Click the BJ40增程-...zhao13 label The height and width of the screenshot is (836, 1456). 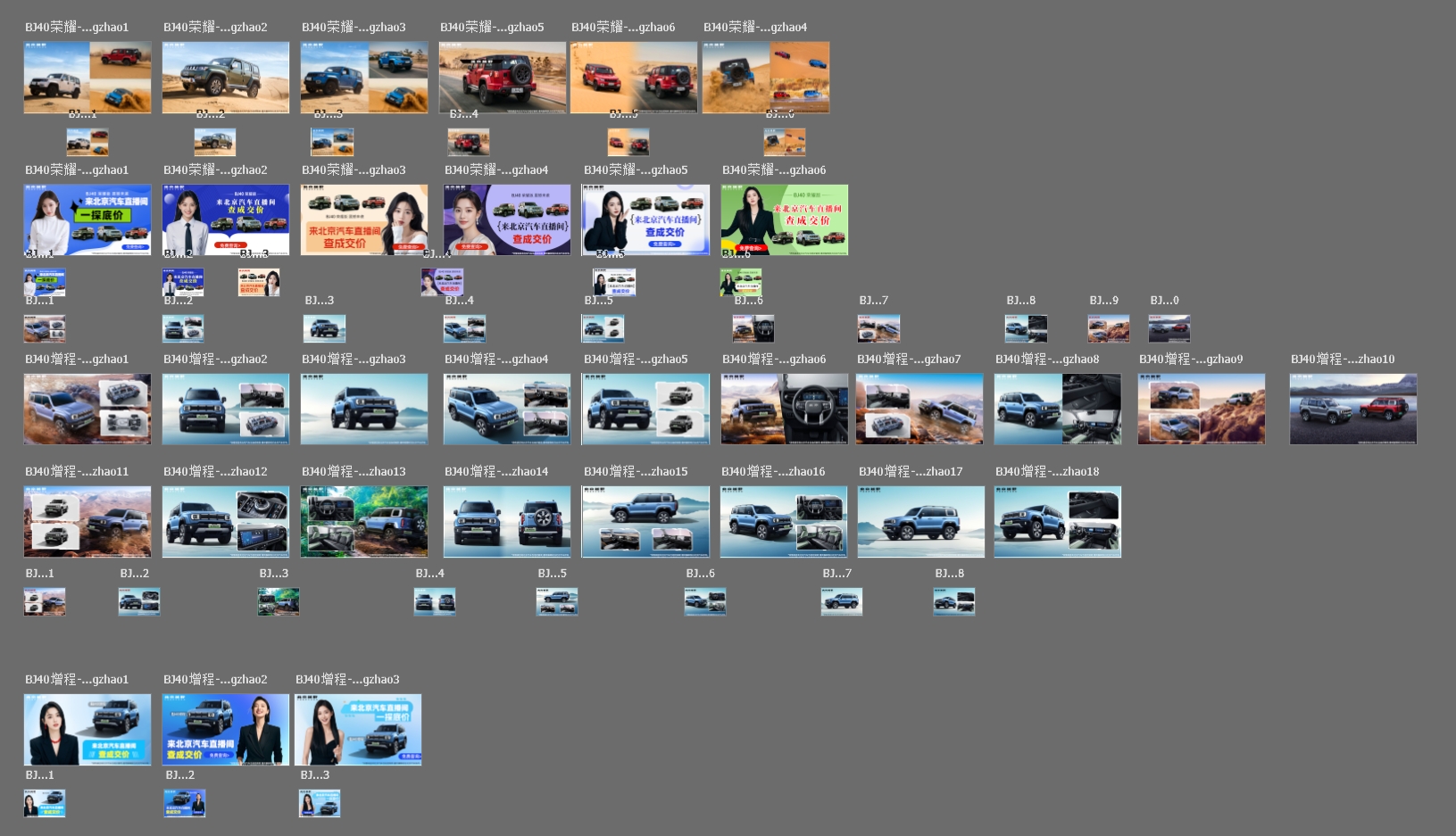coord(354,472)
